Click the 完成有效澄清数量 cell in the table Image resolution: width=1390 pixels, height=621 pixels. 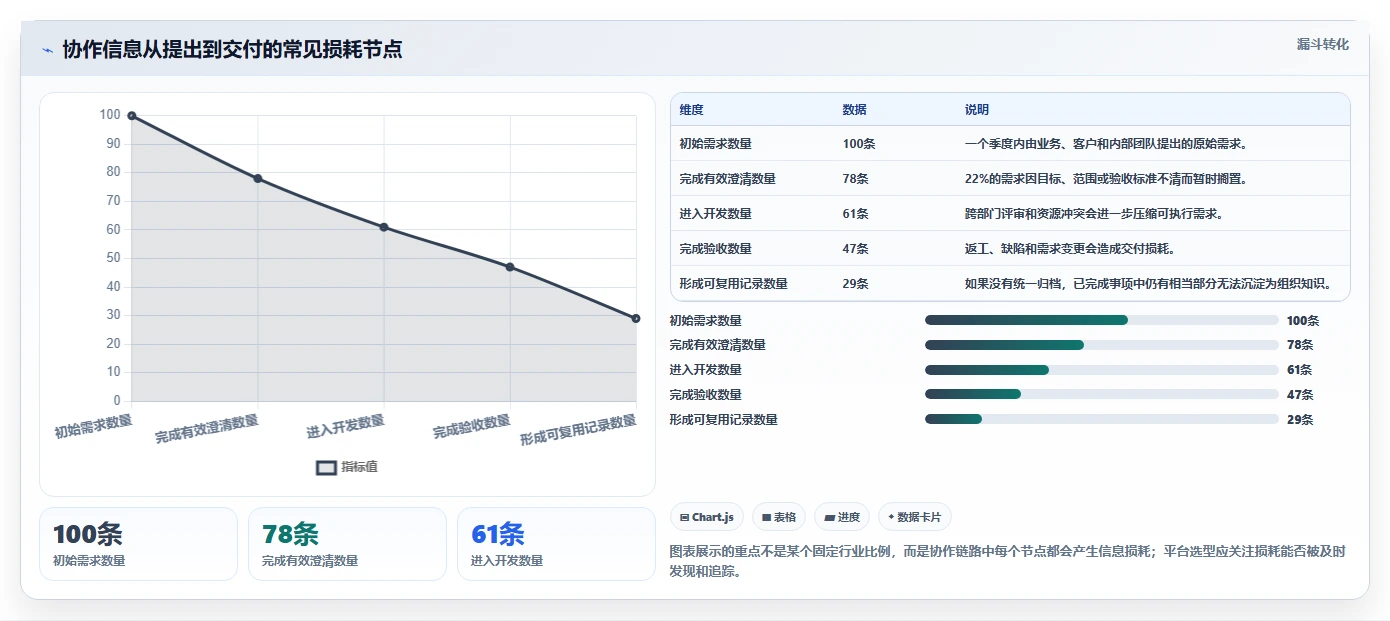click(727, 179)
